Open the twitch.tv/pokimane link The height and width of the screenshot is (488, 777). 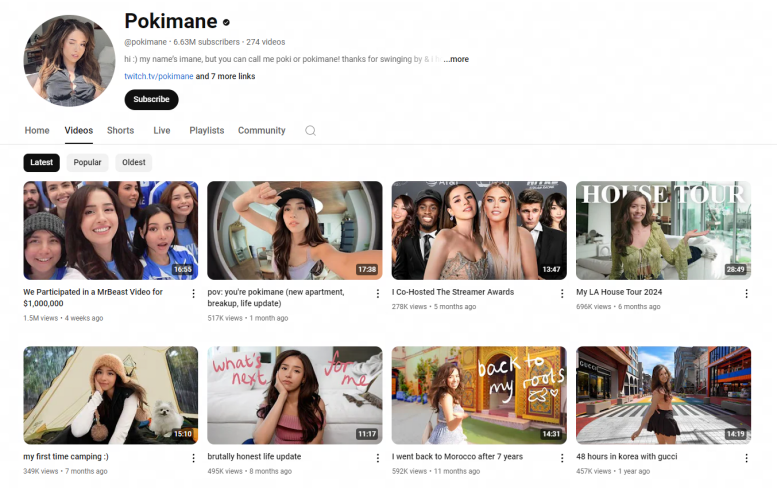pyautogui.click(x=159, y=76)
